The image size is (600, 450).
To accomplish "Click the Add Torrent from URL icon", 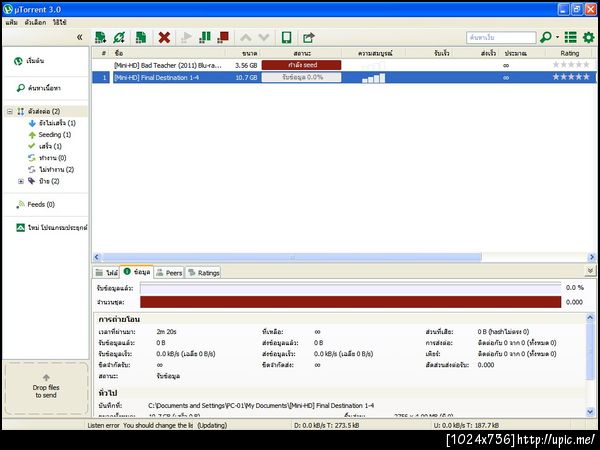I will pos(119,37).
